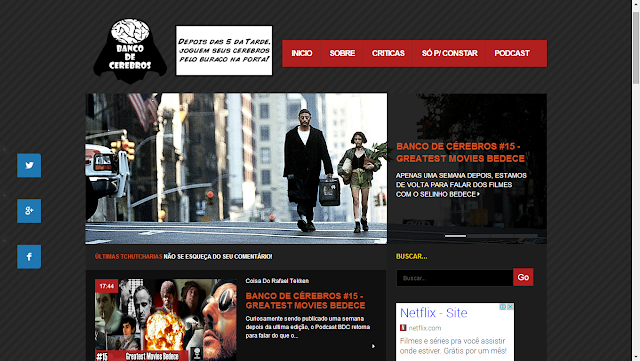
Task: Close the Netflix ad with X icon
Action: coord(510,307)
